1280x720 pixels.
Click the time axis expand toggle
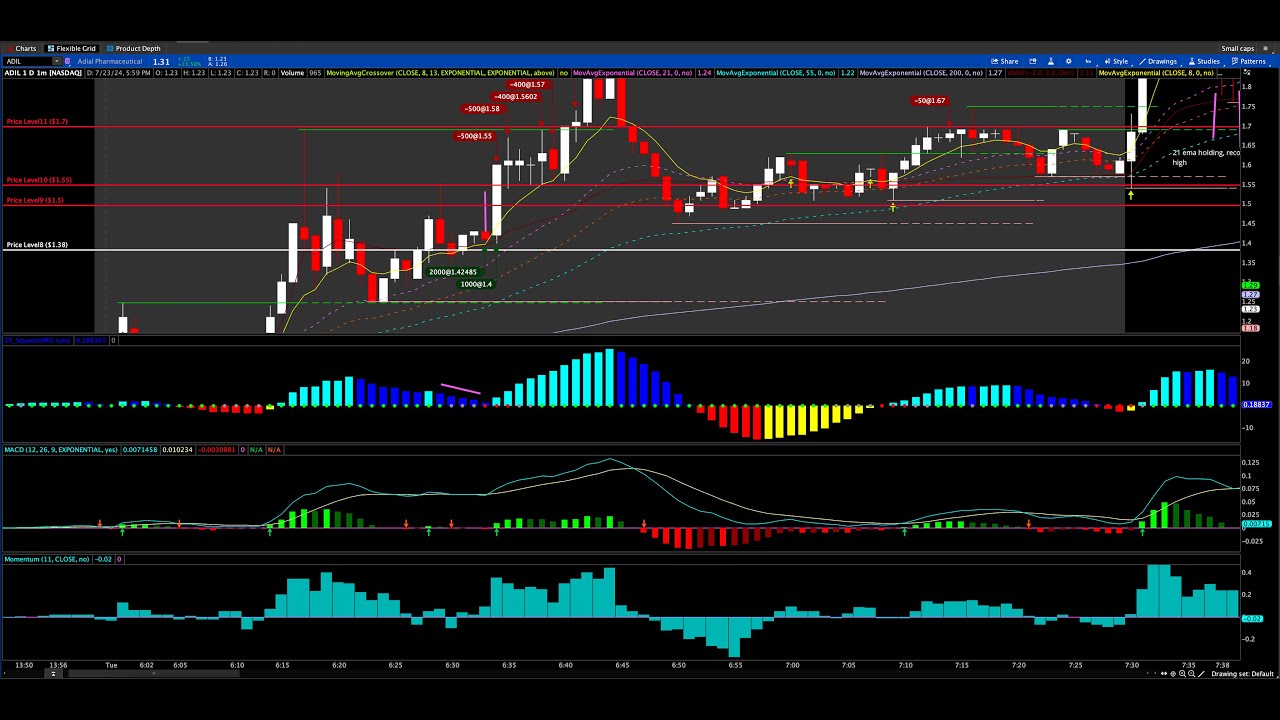[53, 673]
